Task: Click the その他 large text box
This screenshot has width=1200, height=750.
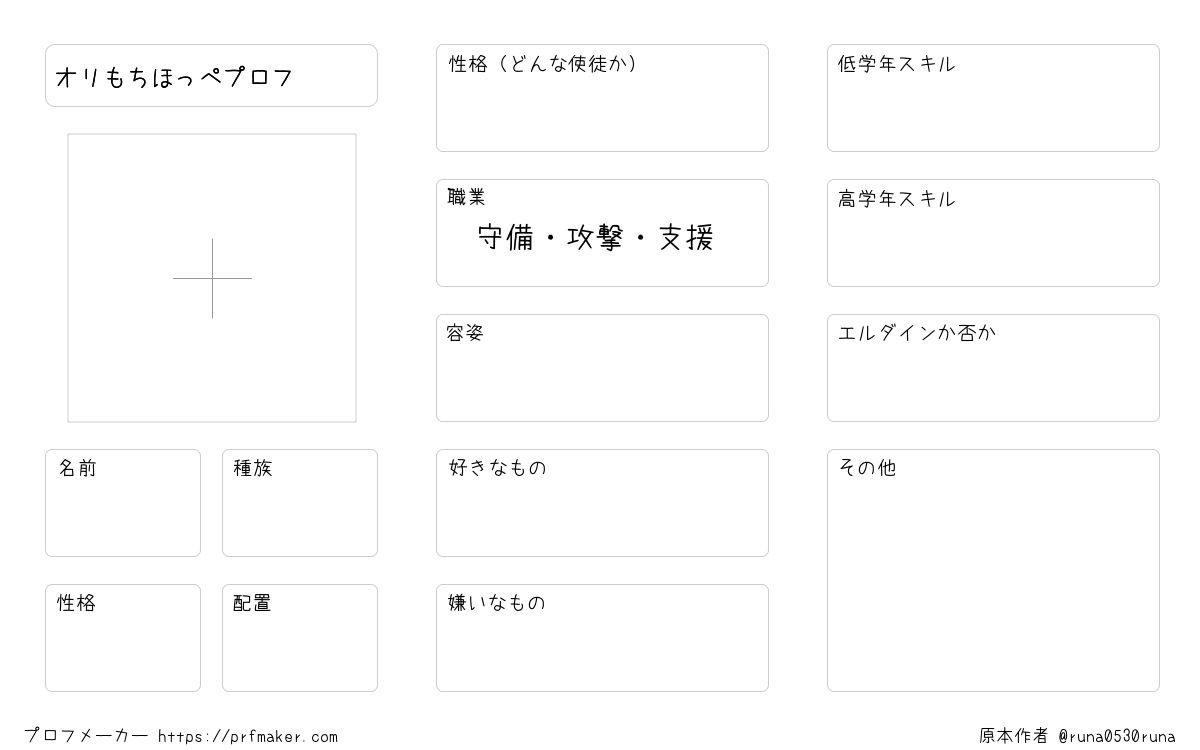Action: point(993,570)
